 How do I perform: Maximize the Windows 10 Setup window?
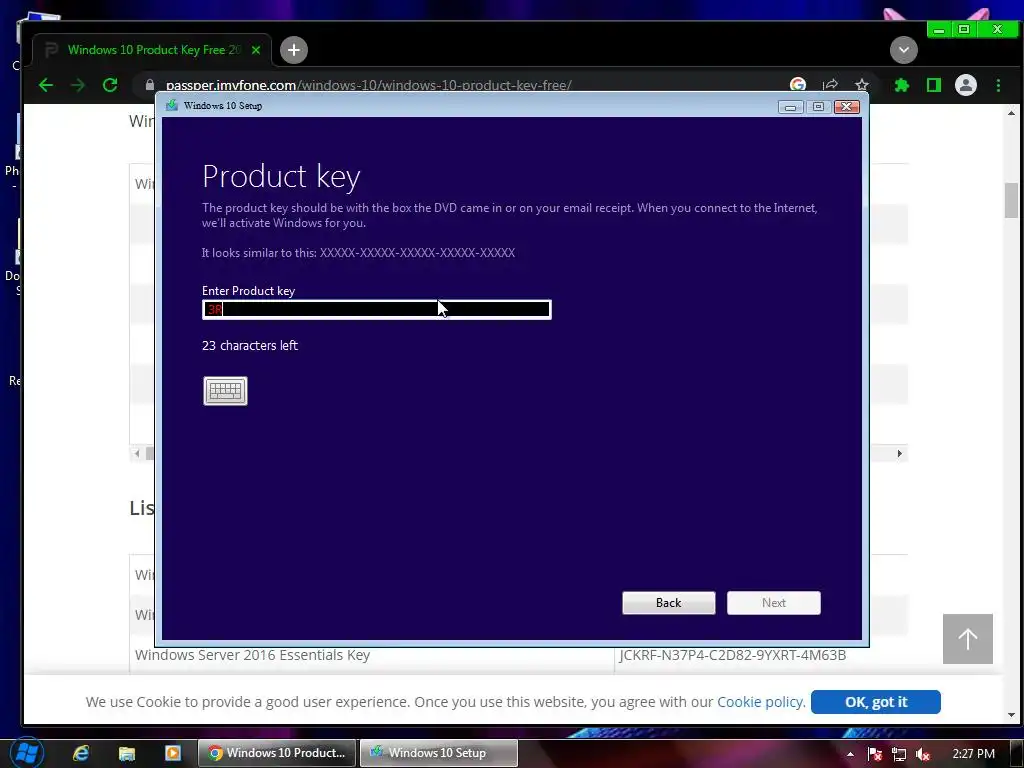pos(818,106)
